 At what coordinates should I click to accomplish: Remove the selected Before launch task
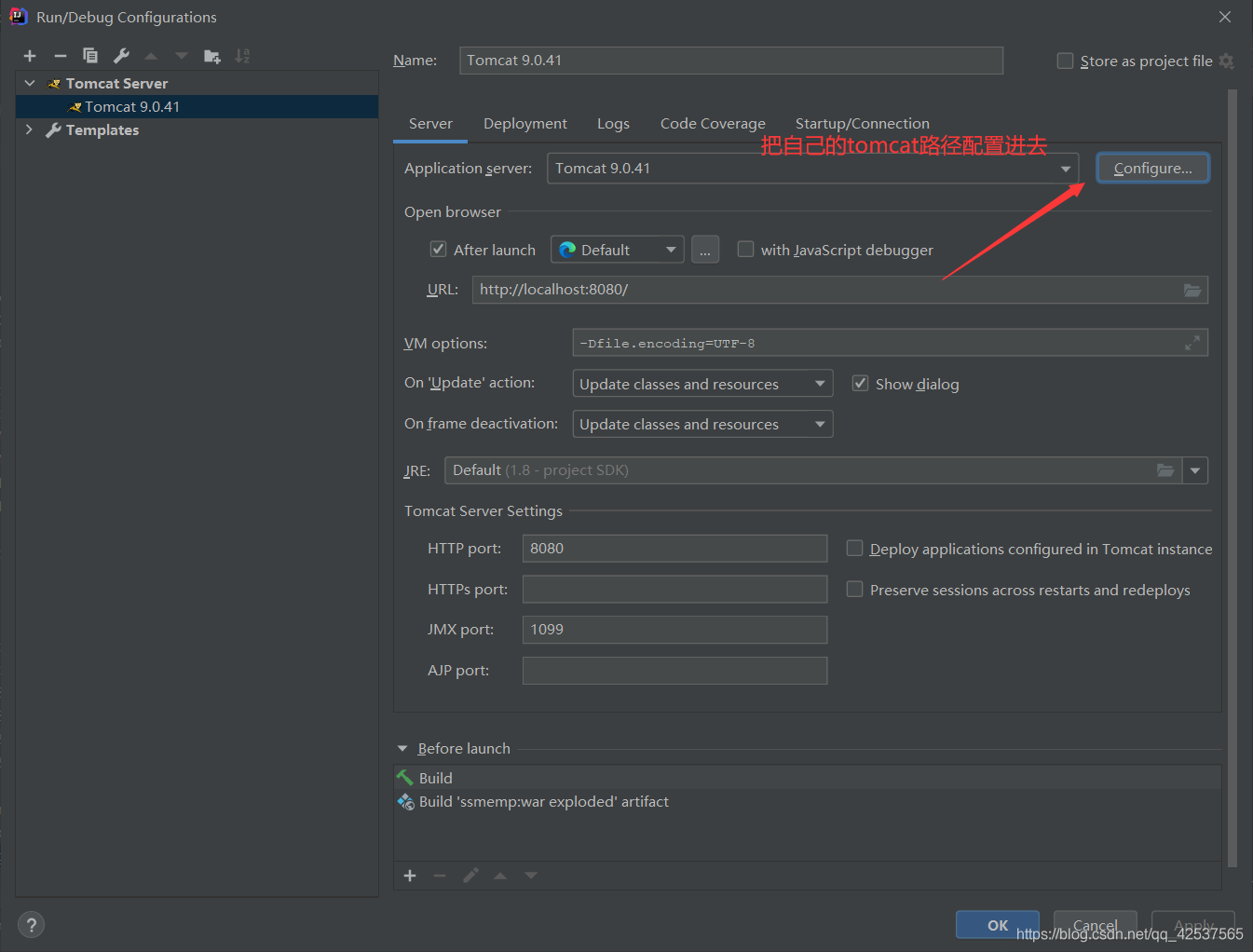[440, 876]
